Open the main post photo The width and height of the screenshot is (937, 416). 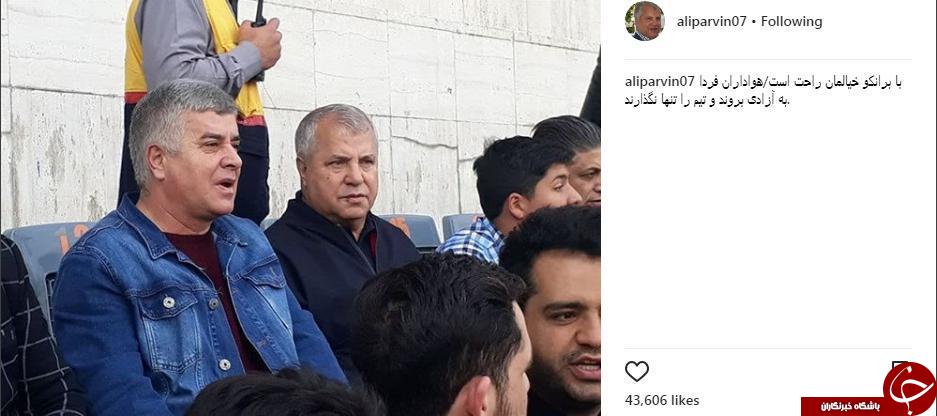click(300, 208)
